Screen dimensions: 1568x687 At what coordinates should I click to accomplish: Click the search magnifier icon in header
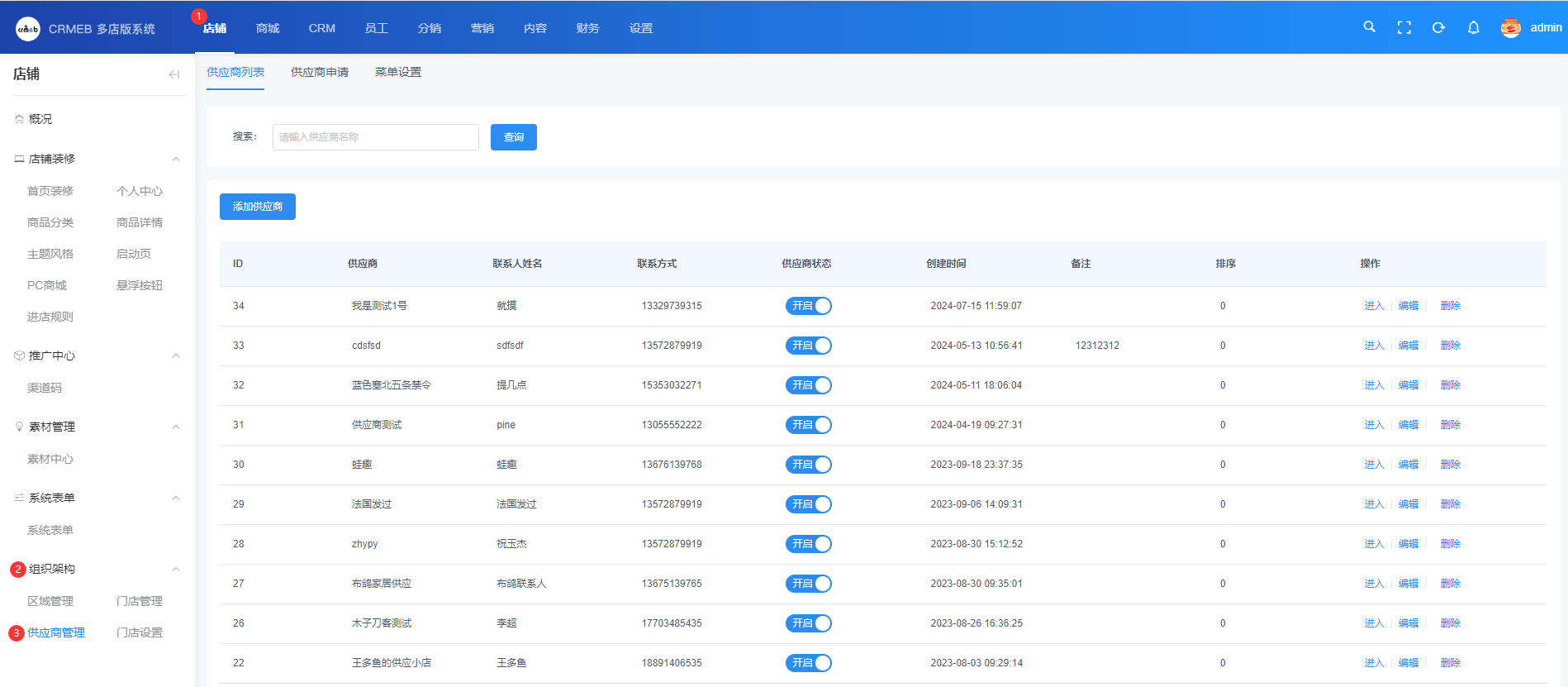point(1369,27)
